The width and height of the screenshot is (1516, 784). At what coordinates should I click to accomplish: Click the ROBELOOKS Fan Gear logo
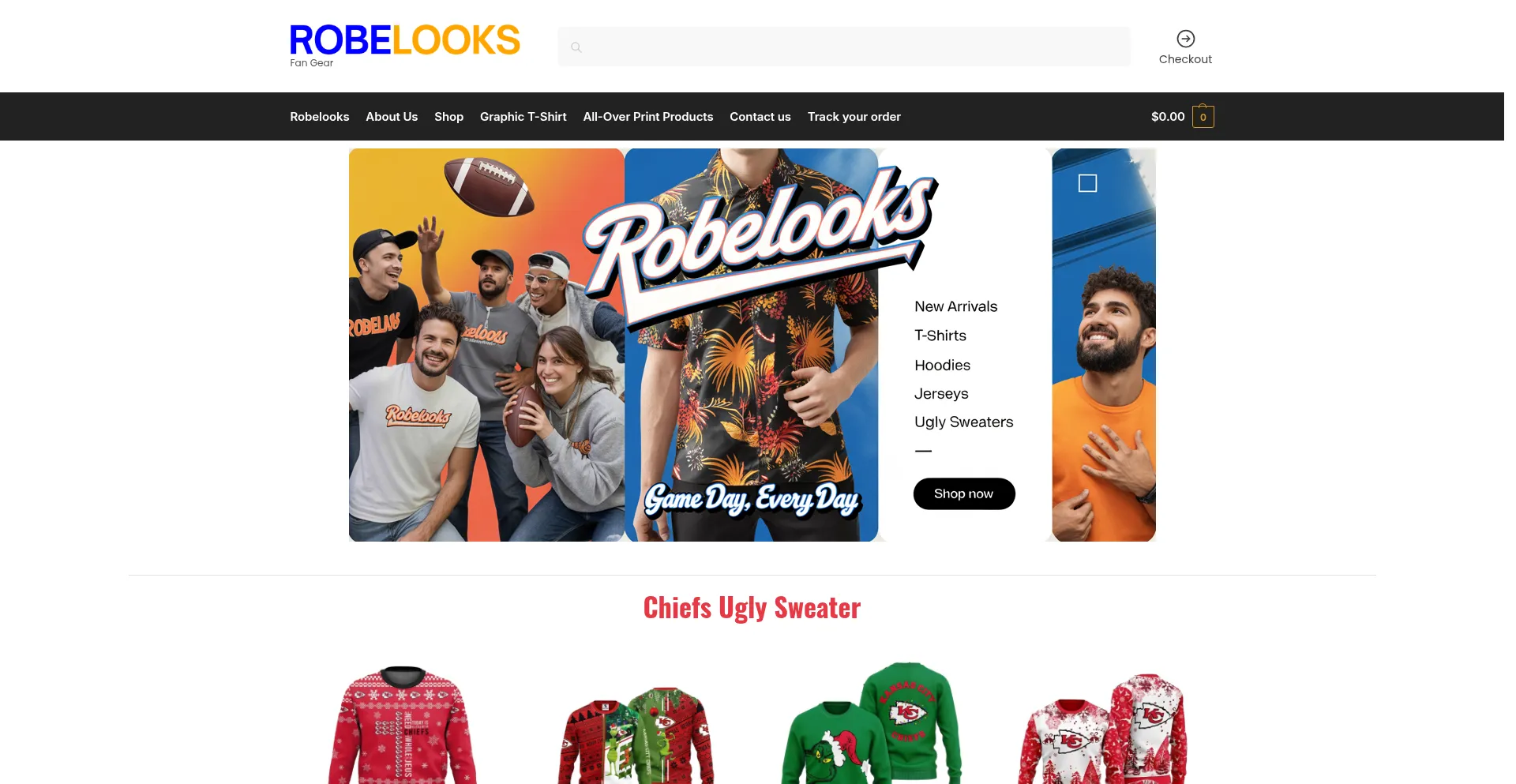point(404,46)
